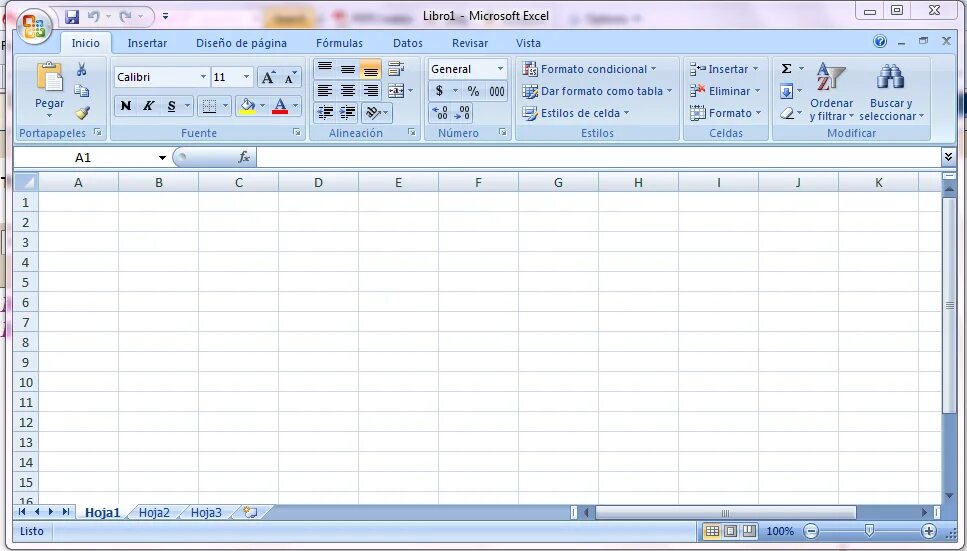Open the Fill down arrow tool
The width and height of the screenshot is (967, 551).
[x=786, y=91]
